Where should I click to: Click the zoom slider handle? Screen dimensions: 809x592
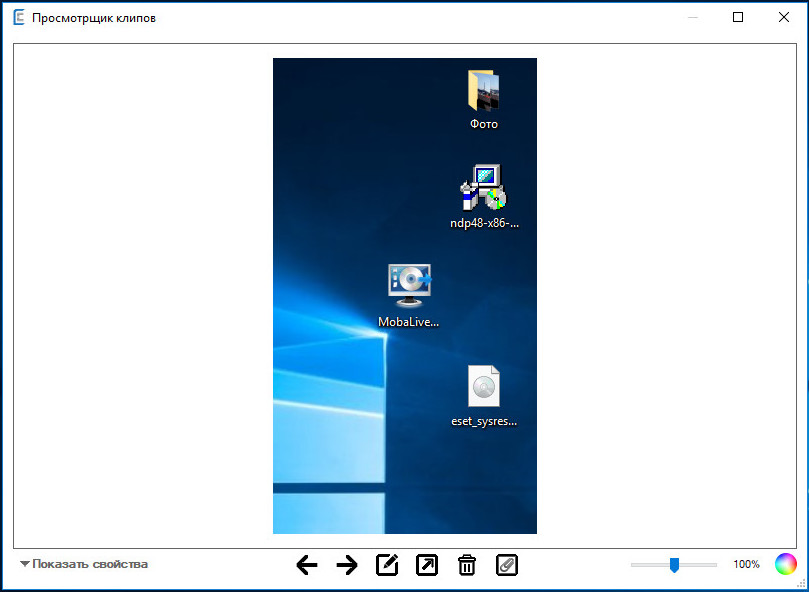click(x=674, y=565)
